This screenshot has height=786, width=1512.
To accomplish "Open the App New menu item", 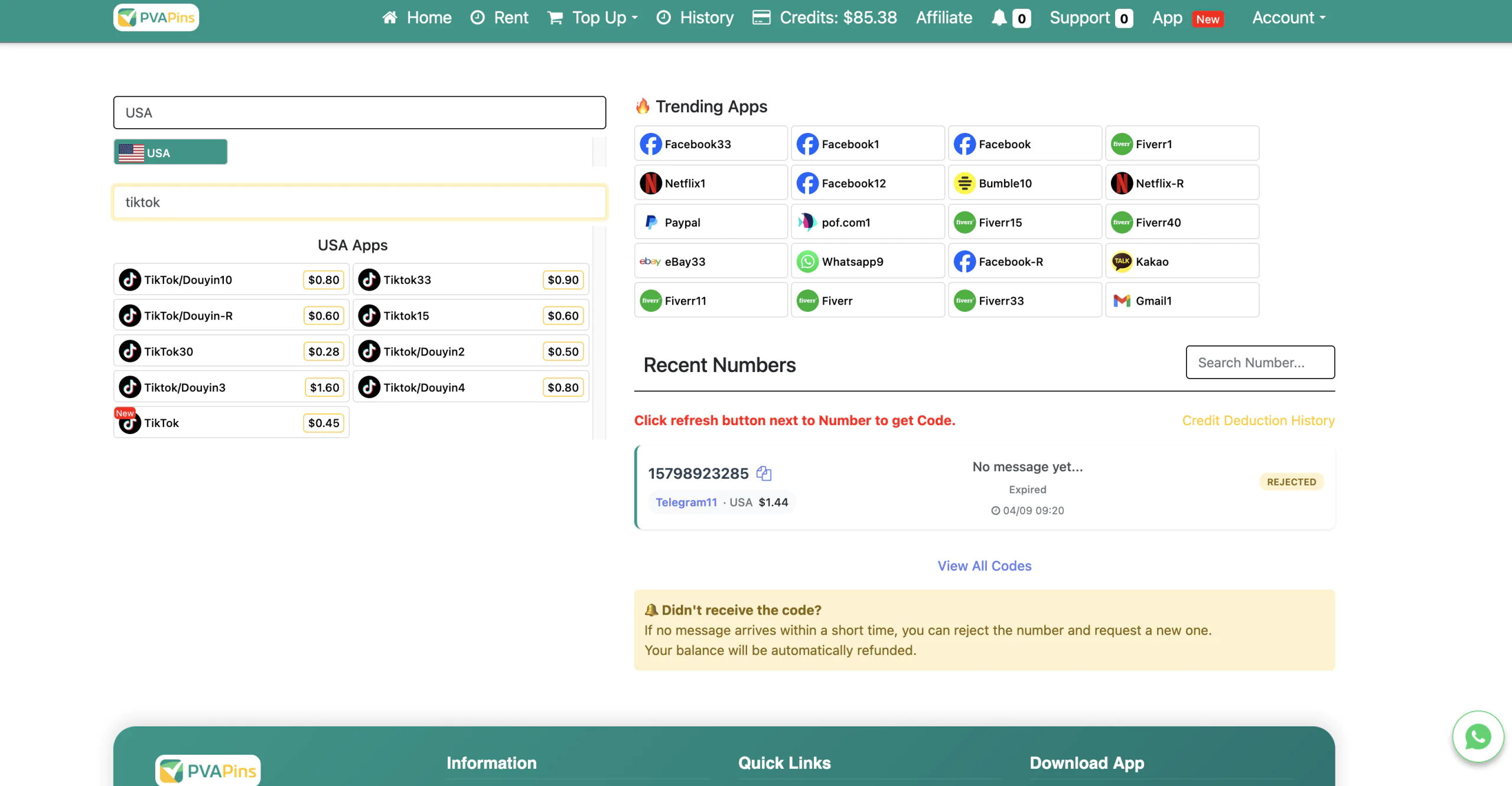I will click(x=1188, y=18).
